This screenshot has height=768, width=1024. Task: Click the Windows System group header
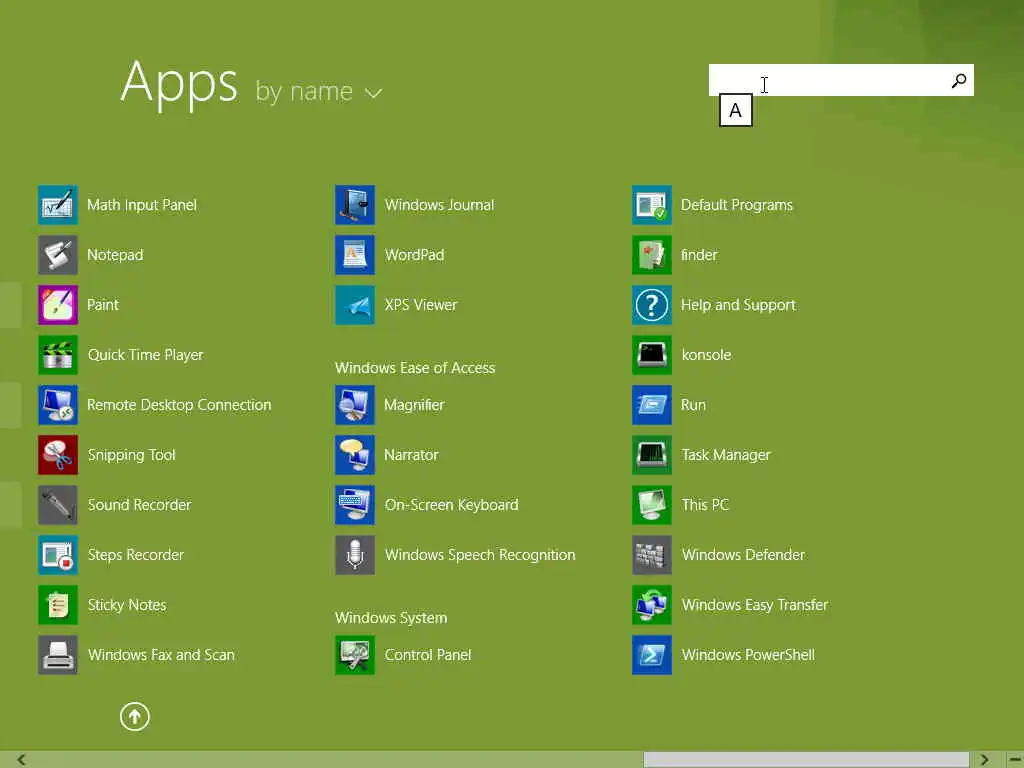[x=391, y=618]
